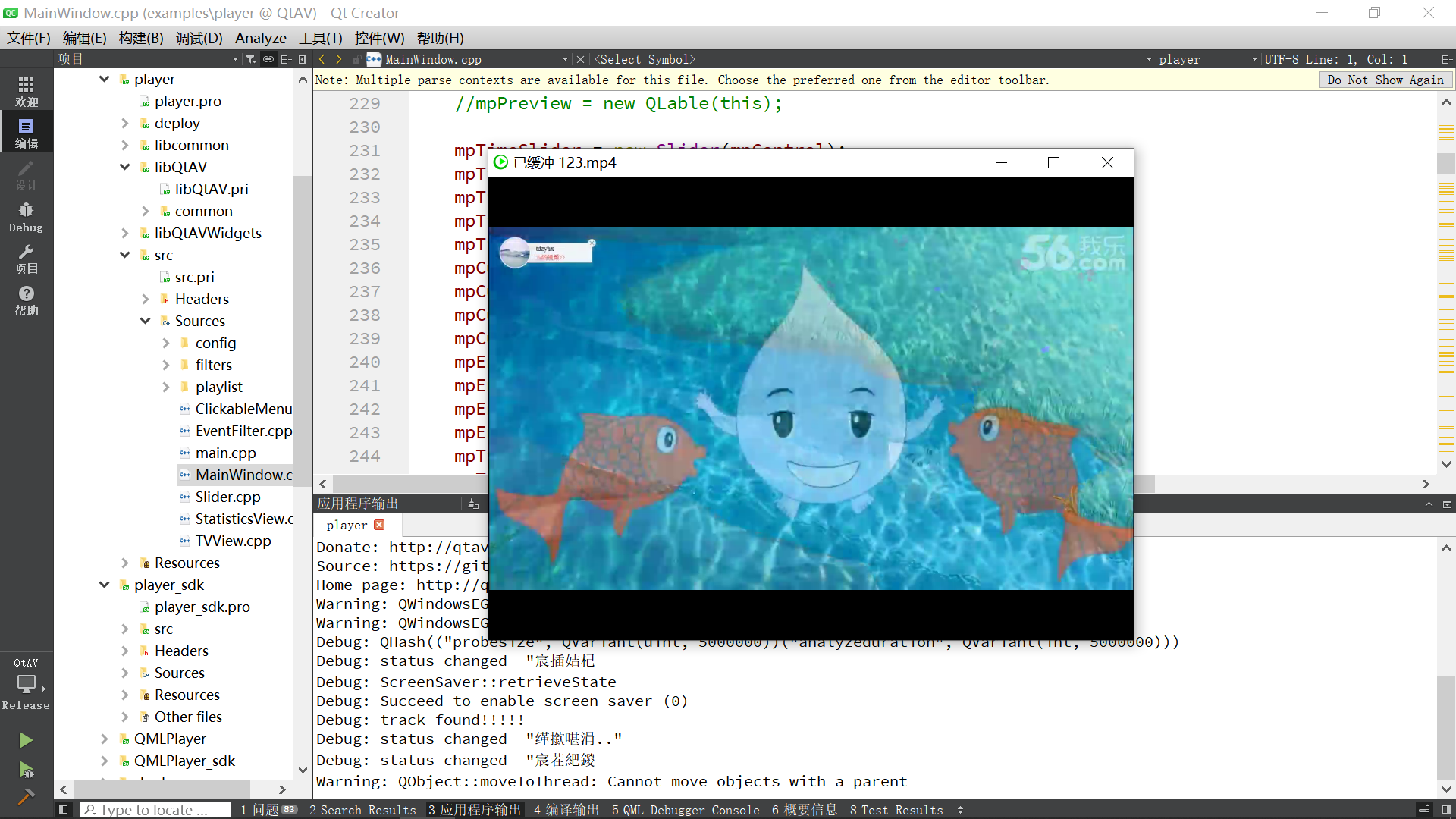
Task: Click the filter tree funnel icon
Action: click(251, 59)
